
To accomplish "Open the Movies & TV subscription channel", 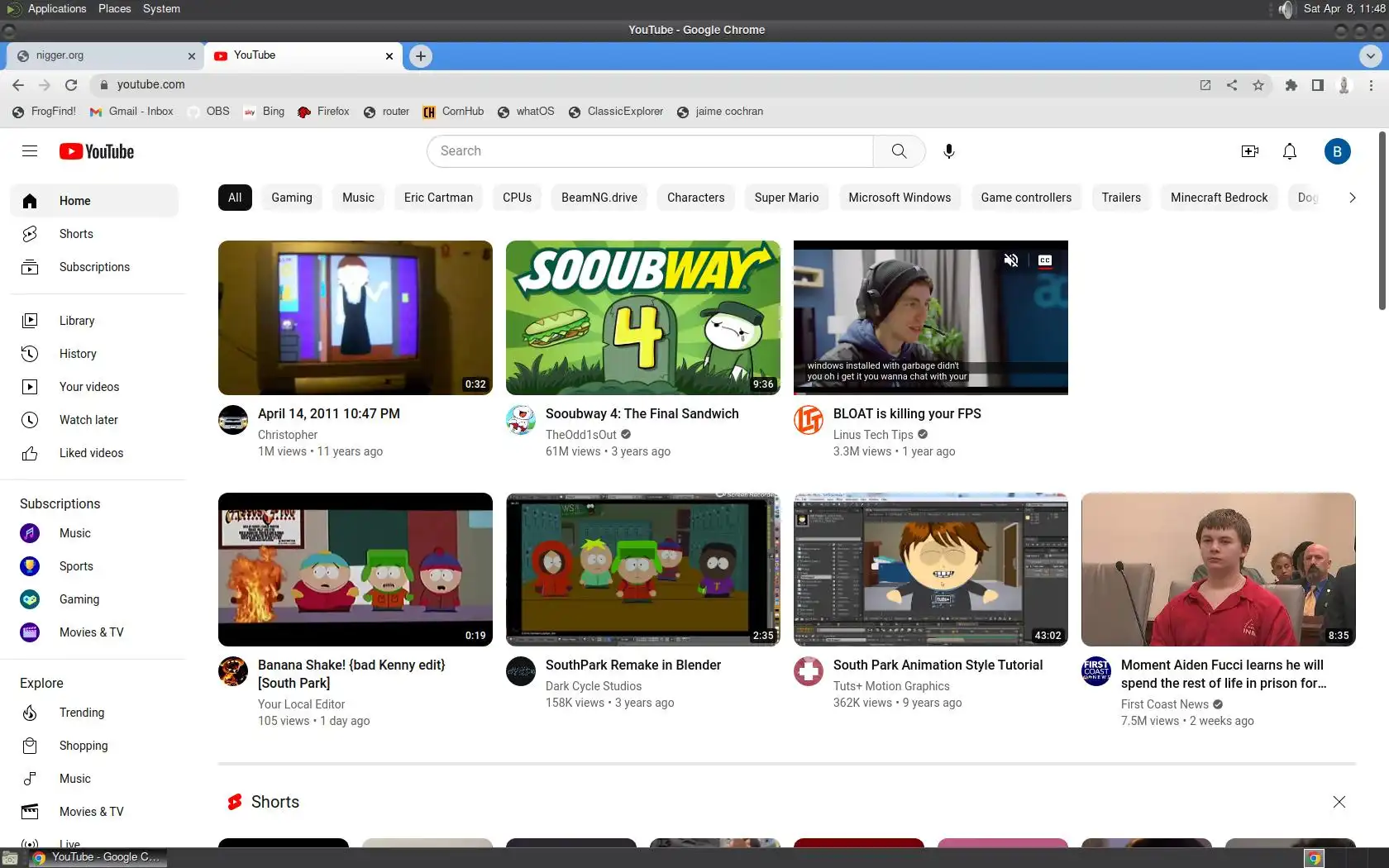I will [x=94, y=632].
